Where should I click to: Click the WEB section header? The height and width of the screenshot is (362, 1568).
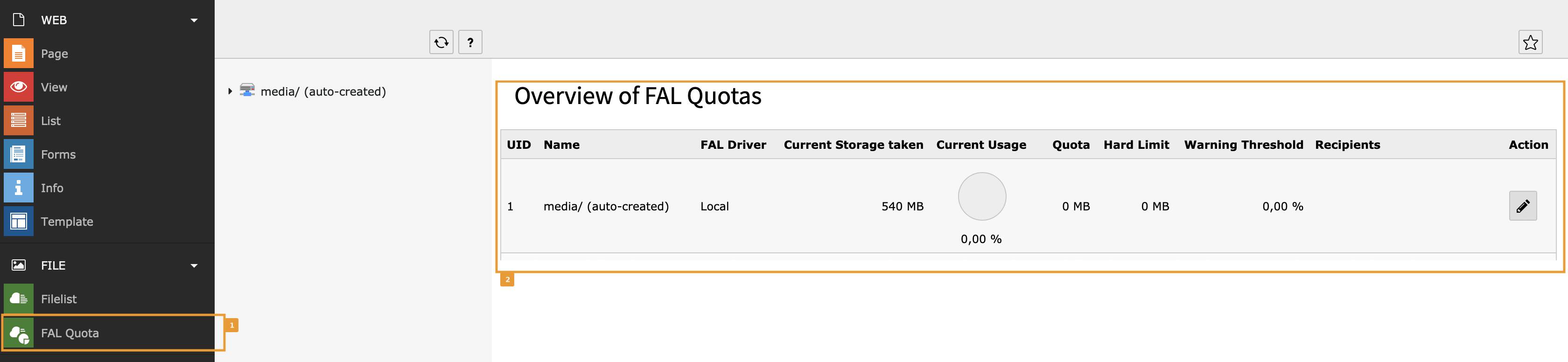click(x=54, y=20)
